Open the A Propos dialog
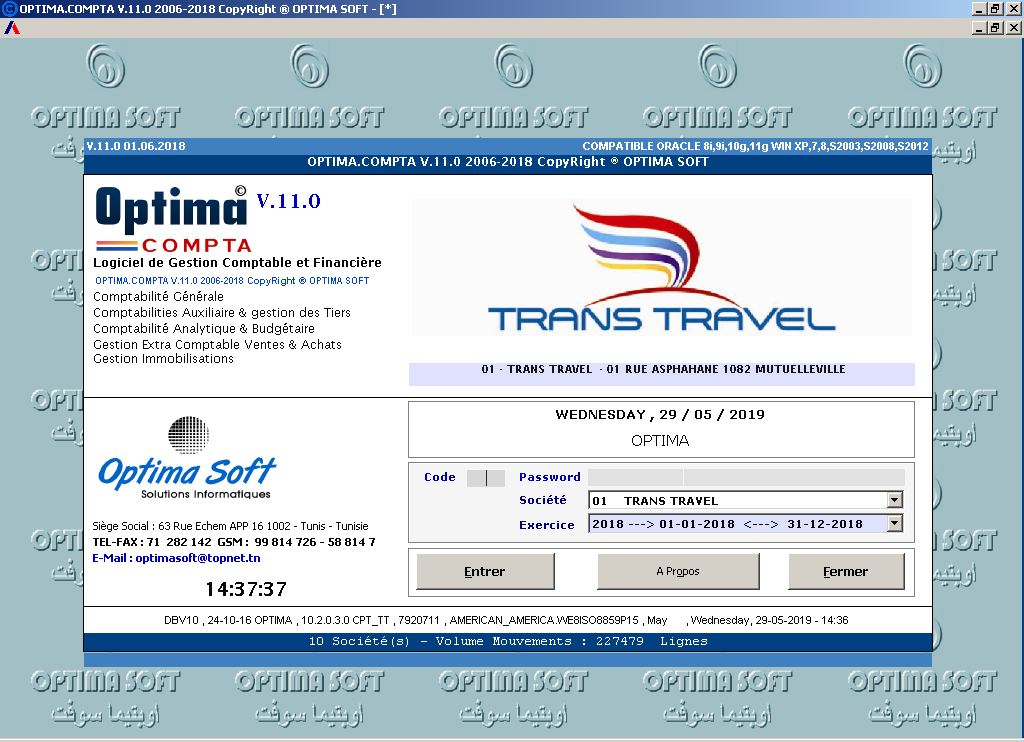Screen dimensions: 1024x742 [x=678, y=572]
